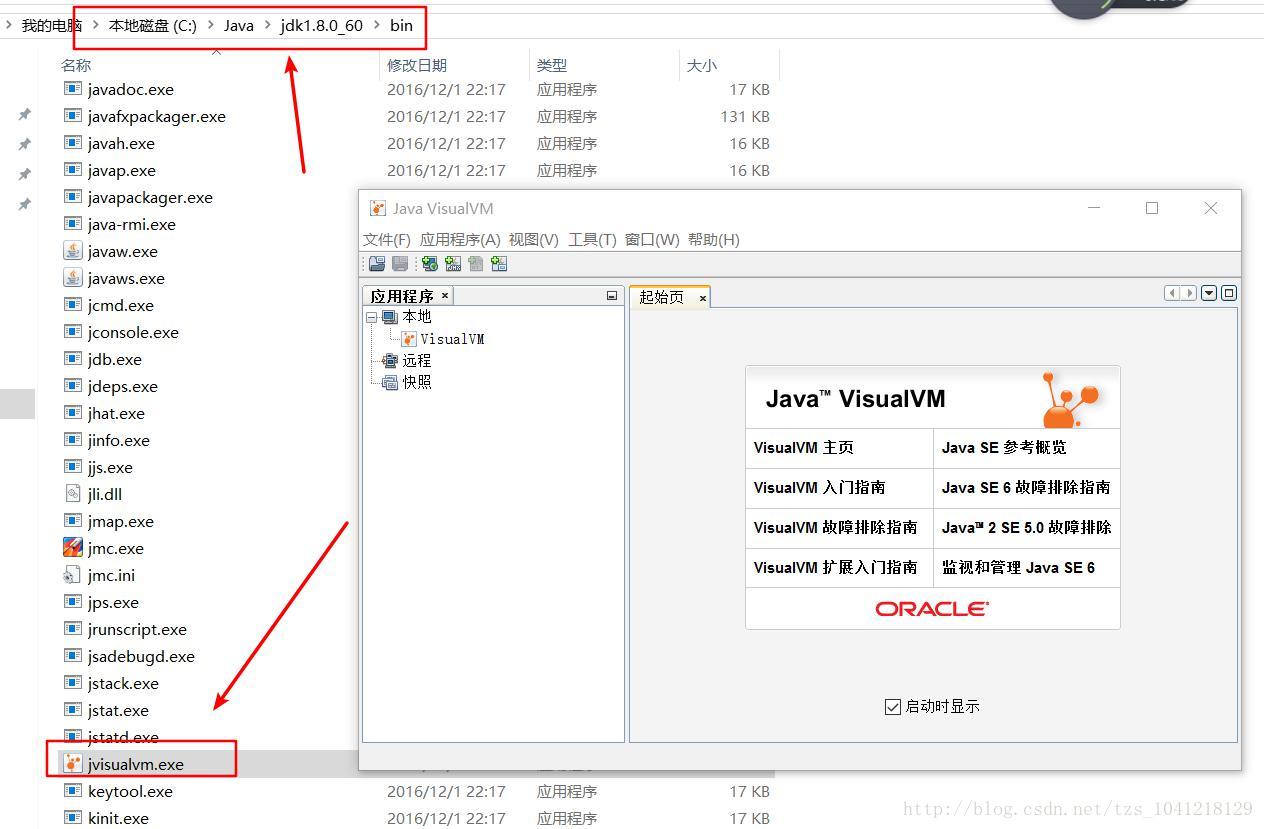The image size is (1264, 829).
Task: Select the 本地 (Local) node in applications tree
Action: pyautogui.click(x=417, y=317)
